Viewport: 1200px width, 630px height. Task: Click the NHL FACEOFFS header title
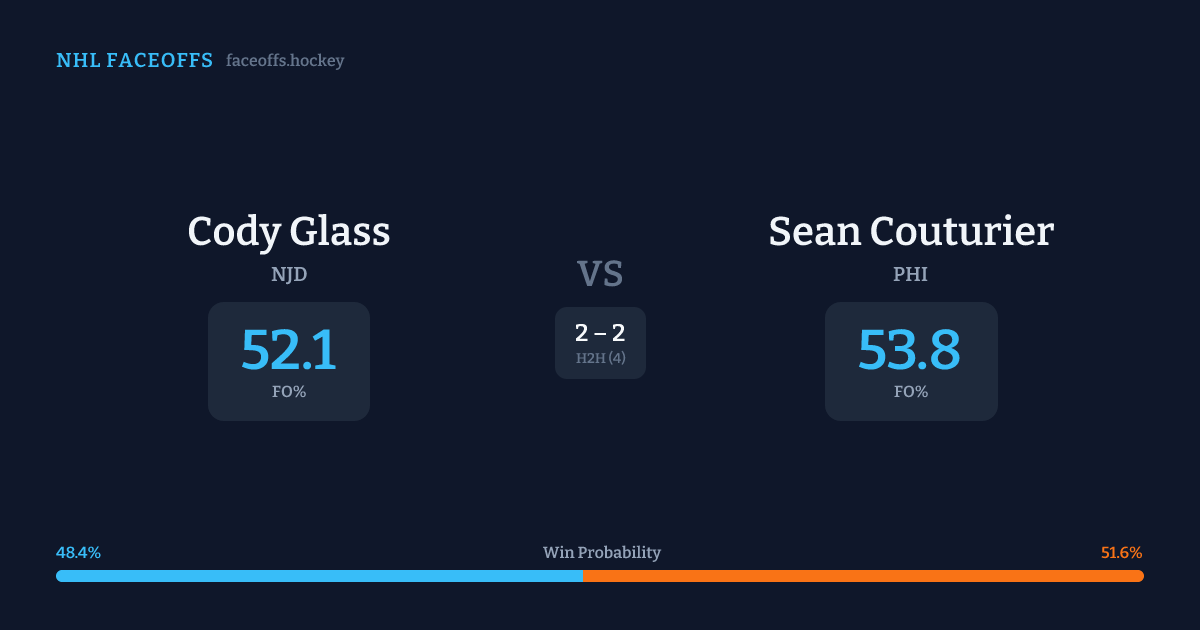tap(134, 61)
